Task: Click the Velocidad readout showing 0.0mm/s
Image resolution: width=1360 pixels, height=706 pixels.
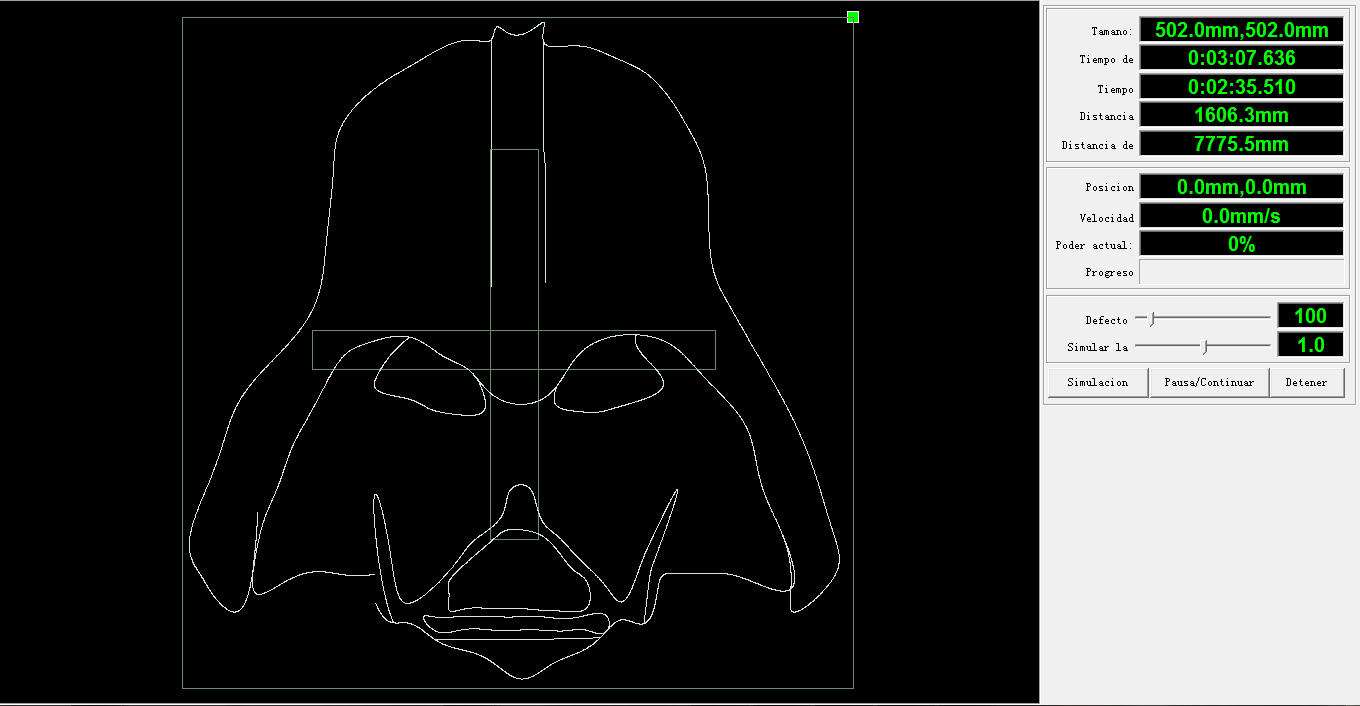Action: (x=1241, y=215)
